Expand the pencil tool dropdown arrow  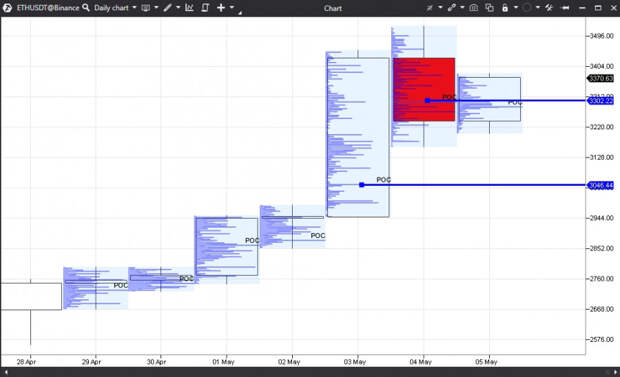[x=178, y=8]
